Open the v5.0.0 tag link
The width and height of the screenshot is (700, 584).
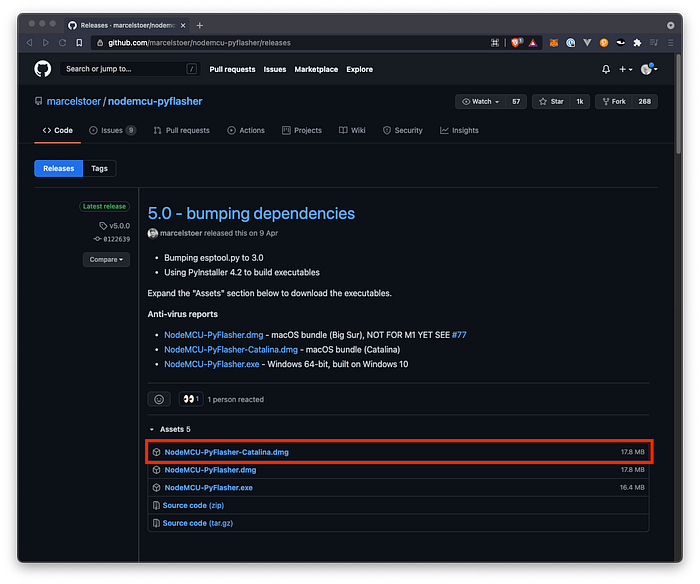(115, 226)
